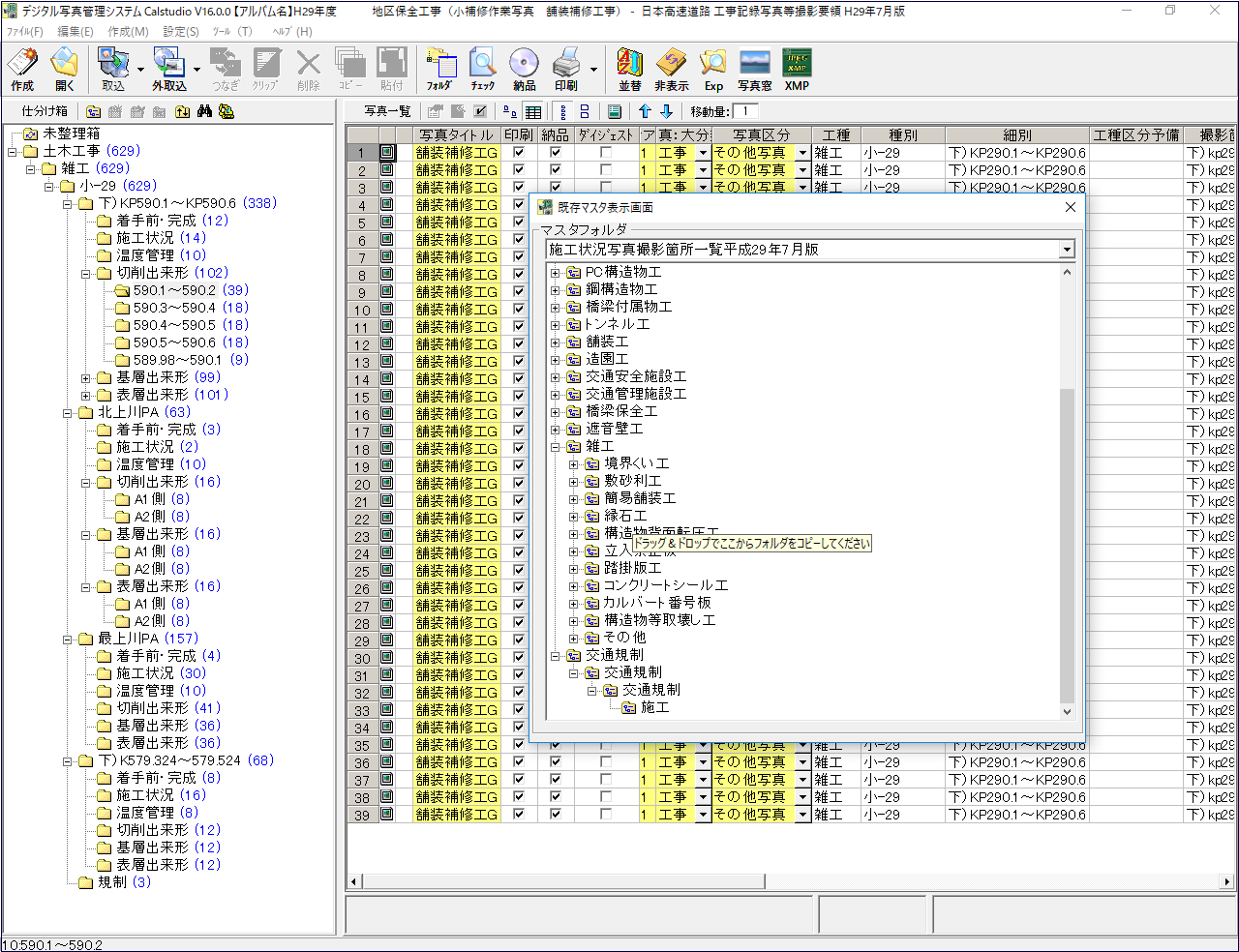Toggle 印刷 checkbox in row 20
Viewport: 1239px width, 952px height.
(x=518, y=483)
